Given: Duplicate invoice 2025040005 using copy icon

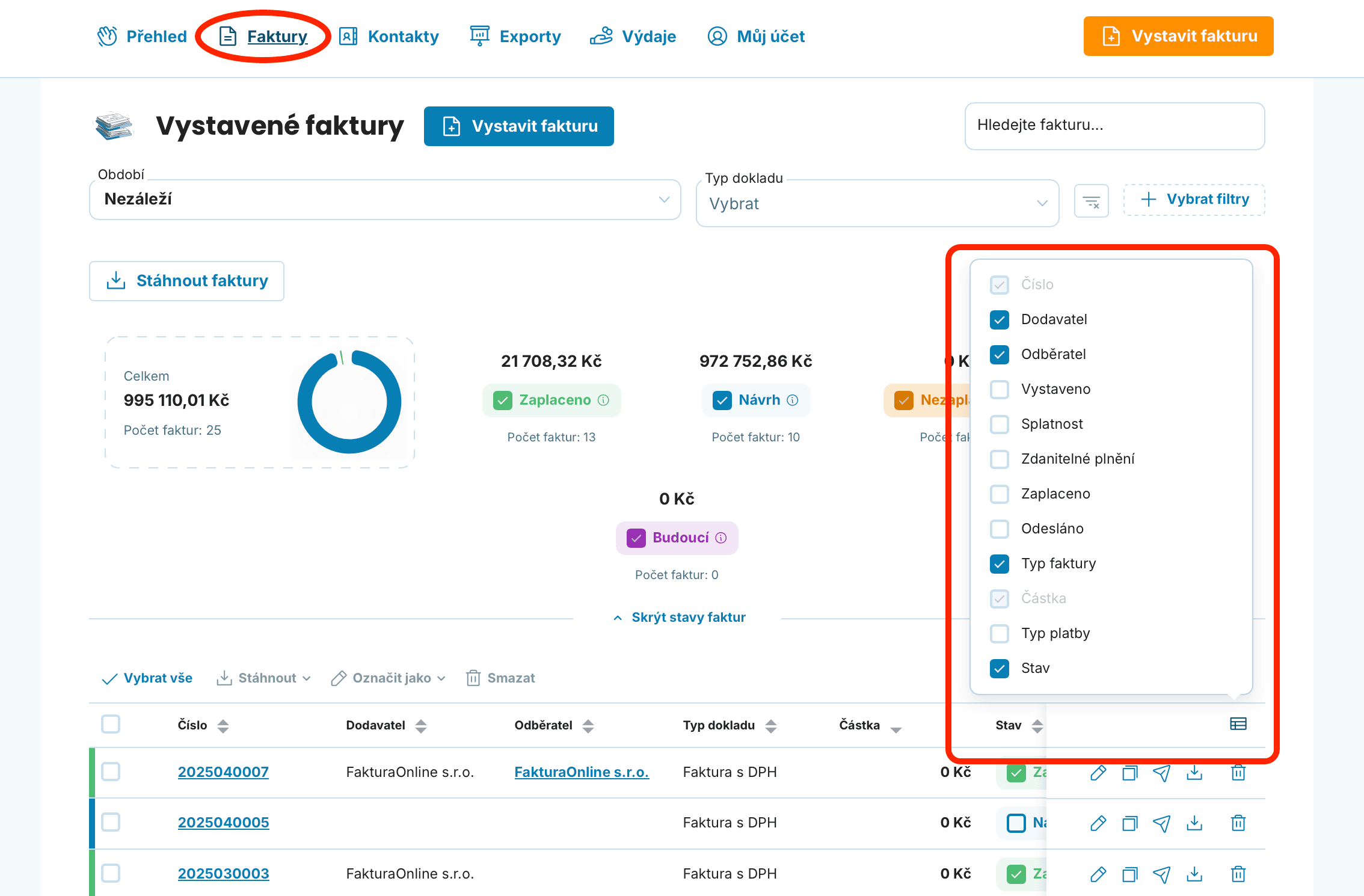Looking at the screenshot, I should pyautogui.click(x=1130, y=823).
